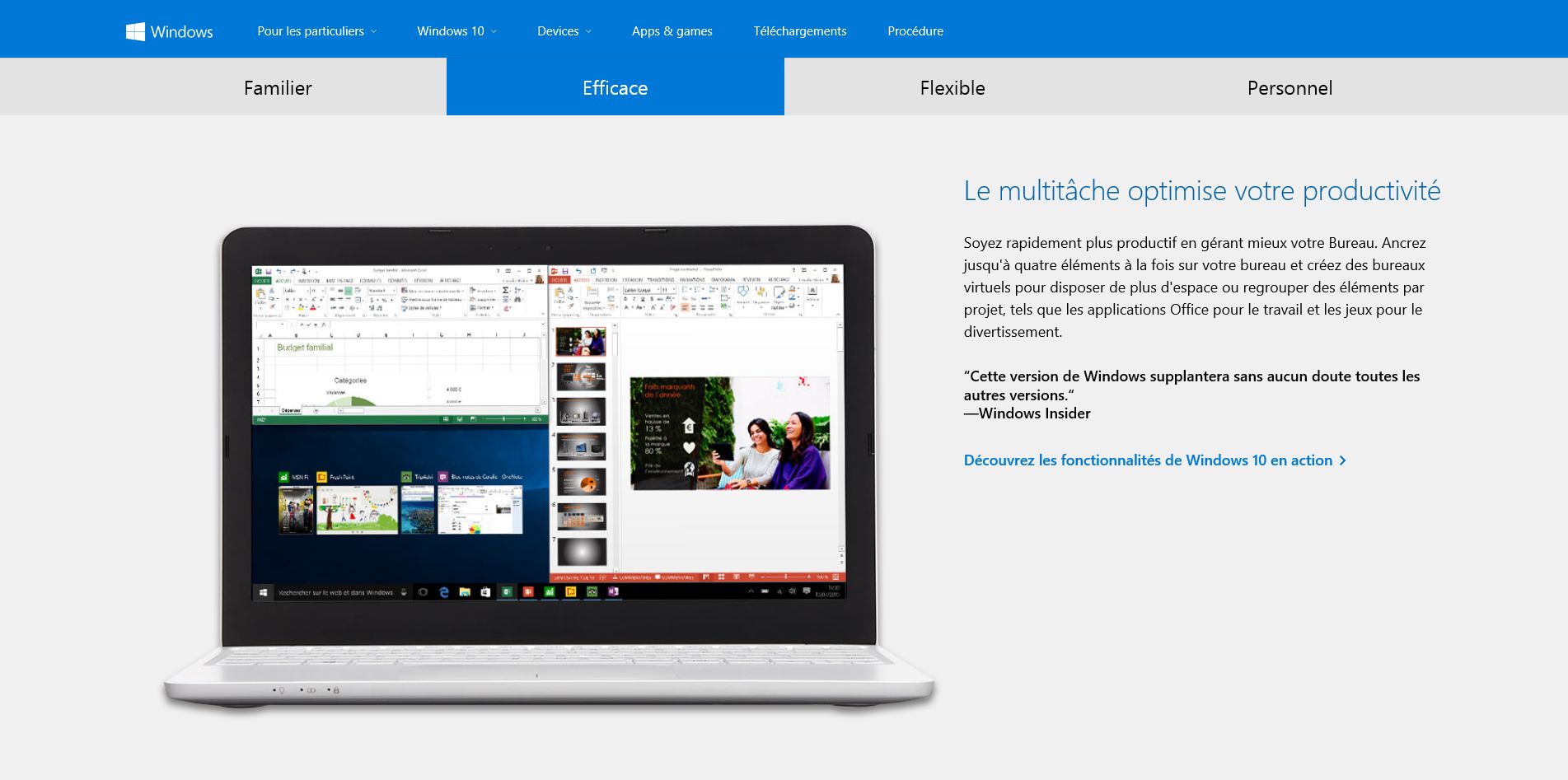Expand the Devices dropdown
This screenshot has width=1568, height=780.
[564, 31]
